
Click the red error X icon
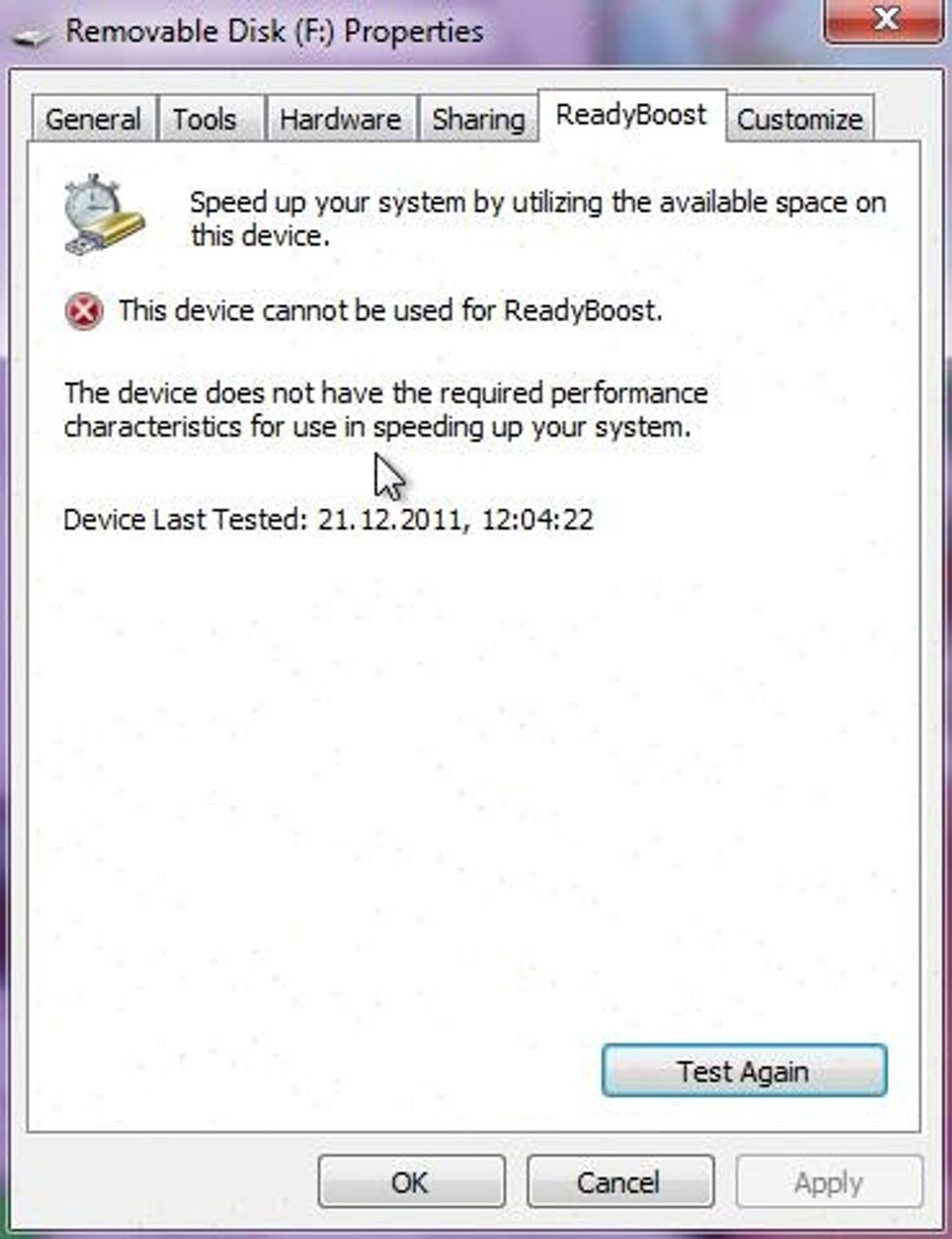tap(84, 312)
